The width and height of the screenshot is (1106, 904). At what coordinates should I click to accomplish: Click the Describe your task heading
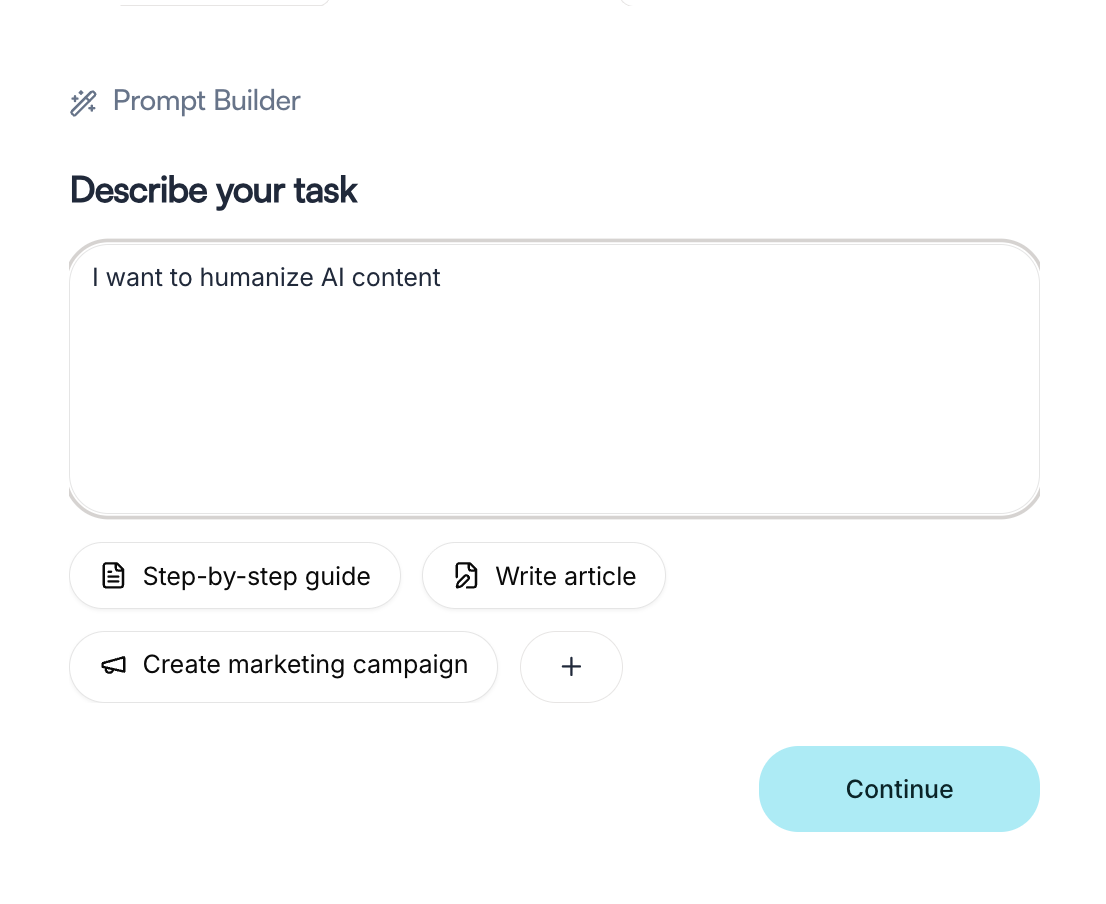click(x=213, y=190)
